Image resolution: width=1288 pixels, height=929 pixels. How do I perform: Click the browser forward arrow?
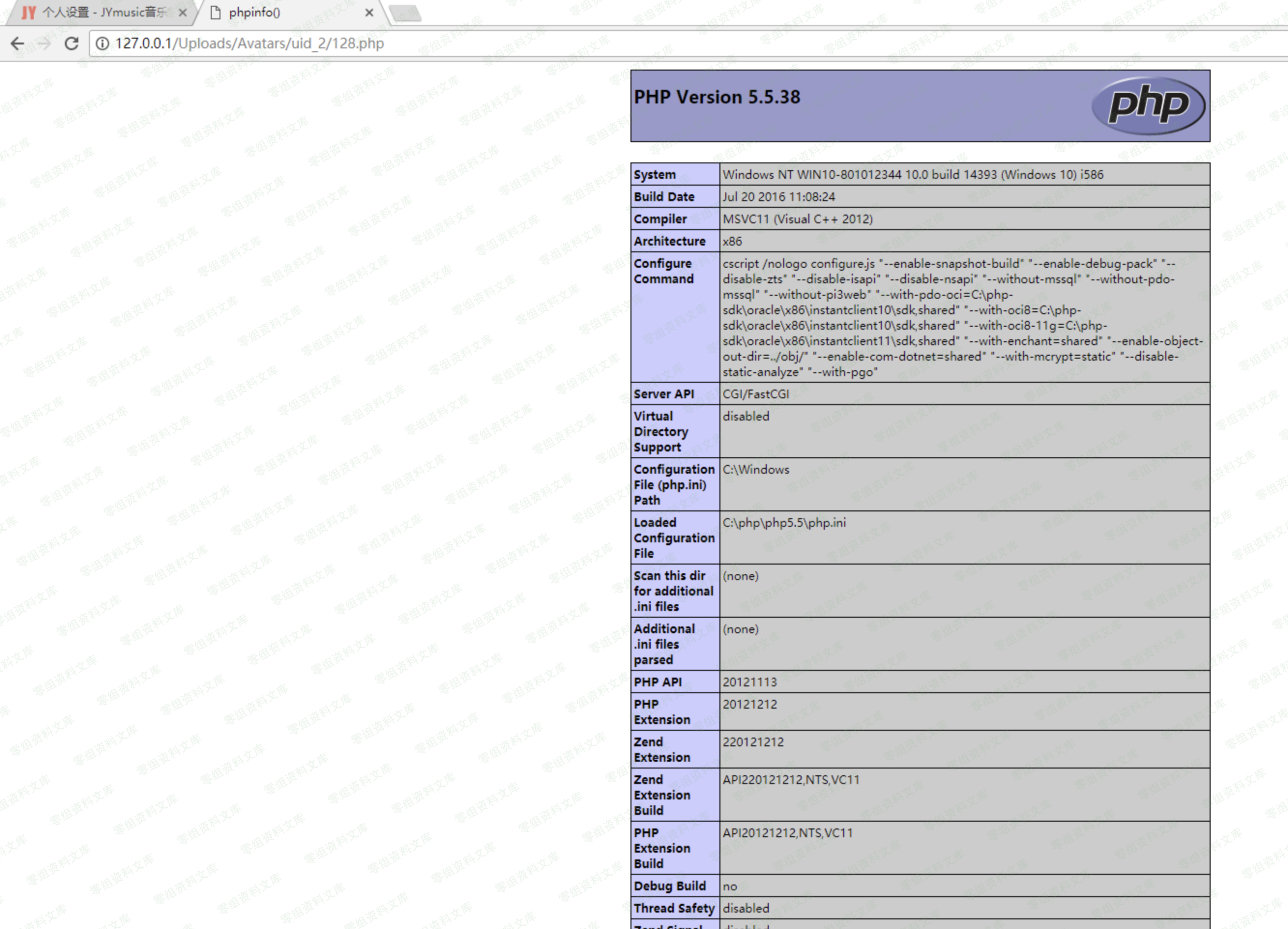pyautogui.click(x=44, y=44)
